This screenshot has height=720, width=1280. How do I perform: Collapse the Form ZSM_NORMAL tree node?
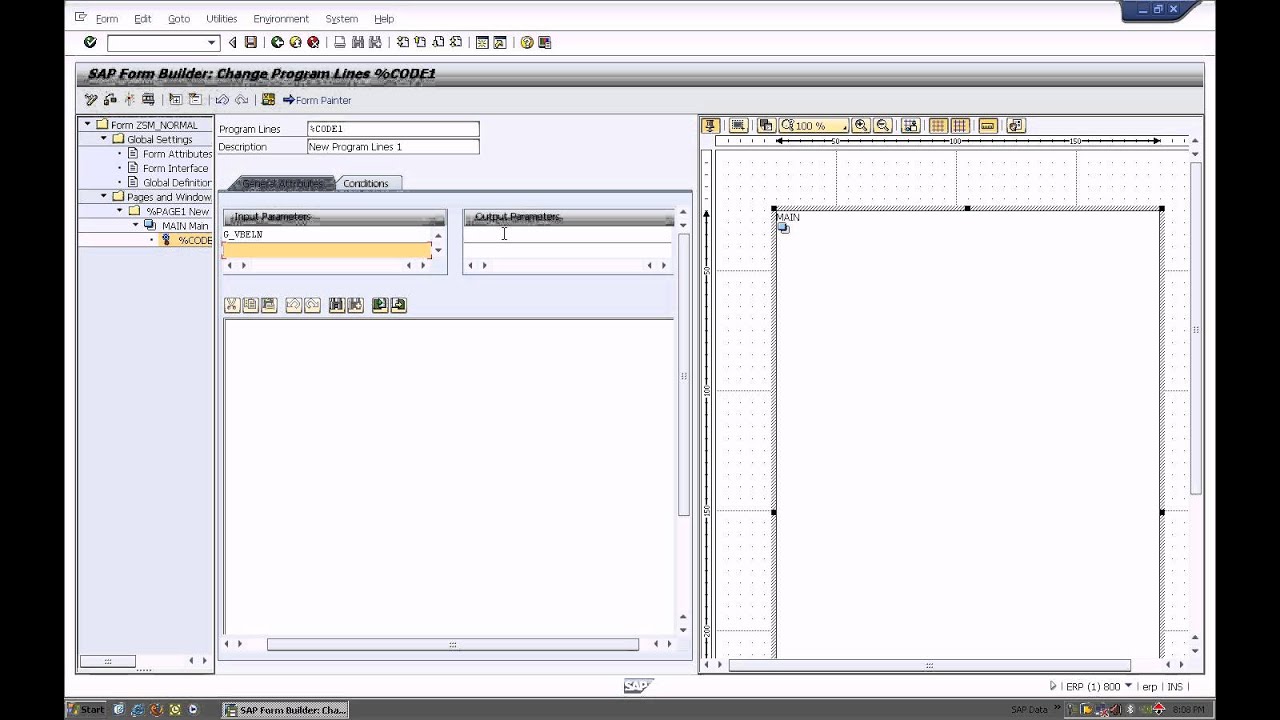tap(87, 125)
